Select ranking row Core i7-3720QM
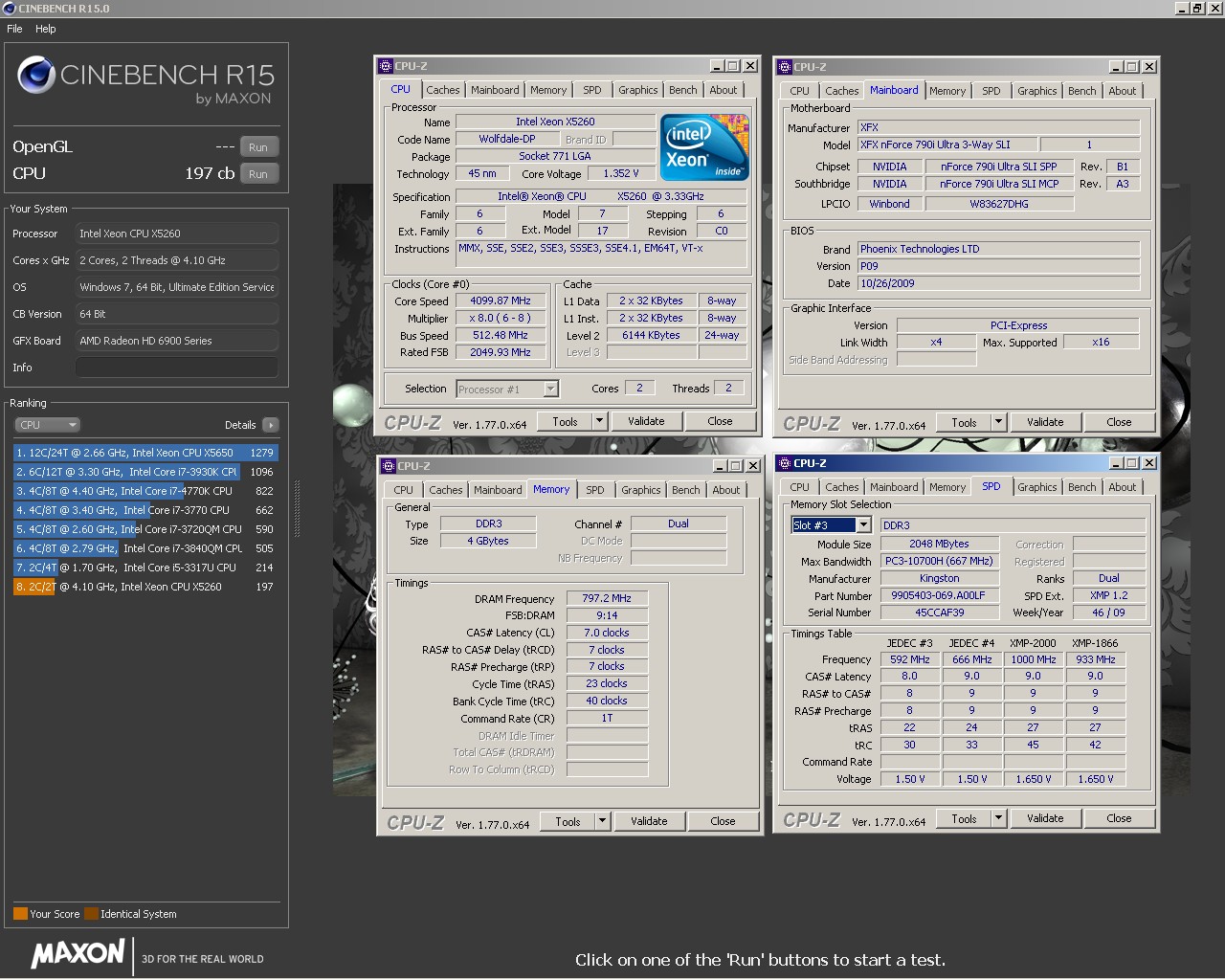Image resolution: width=1225 pixels, height=980 pixels. (145, 529)
